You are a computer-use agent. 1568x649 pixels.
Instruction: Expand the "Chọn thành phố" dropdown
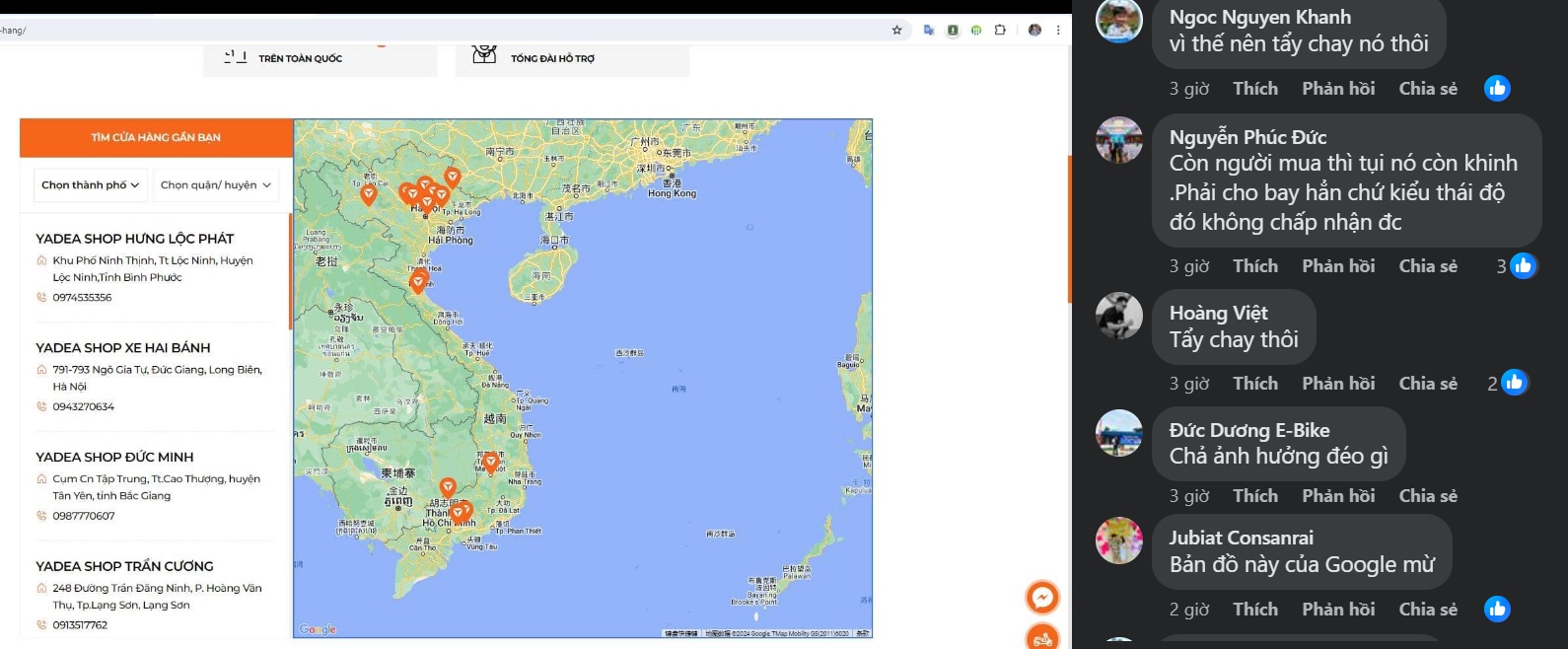pyautogui.click(x=90, y=185)
